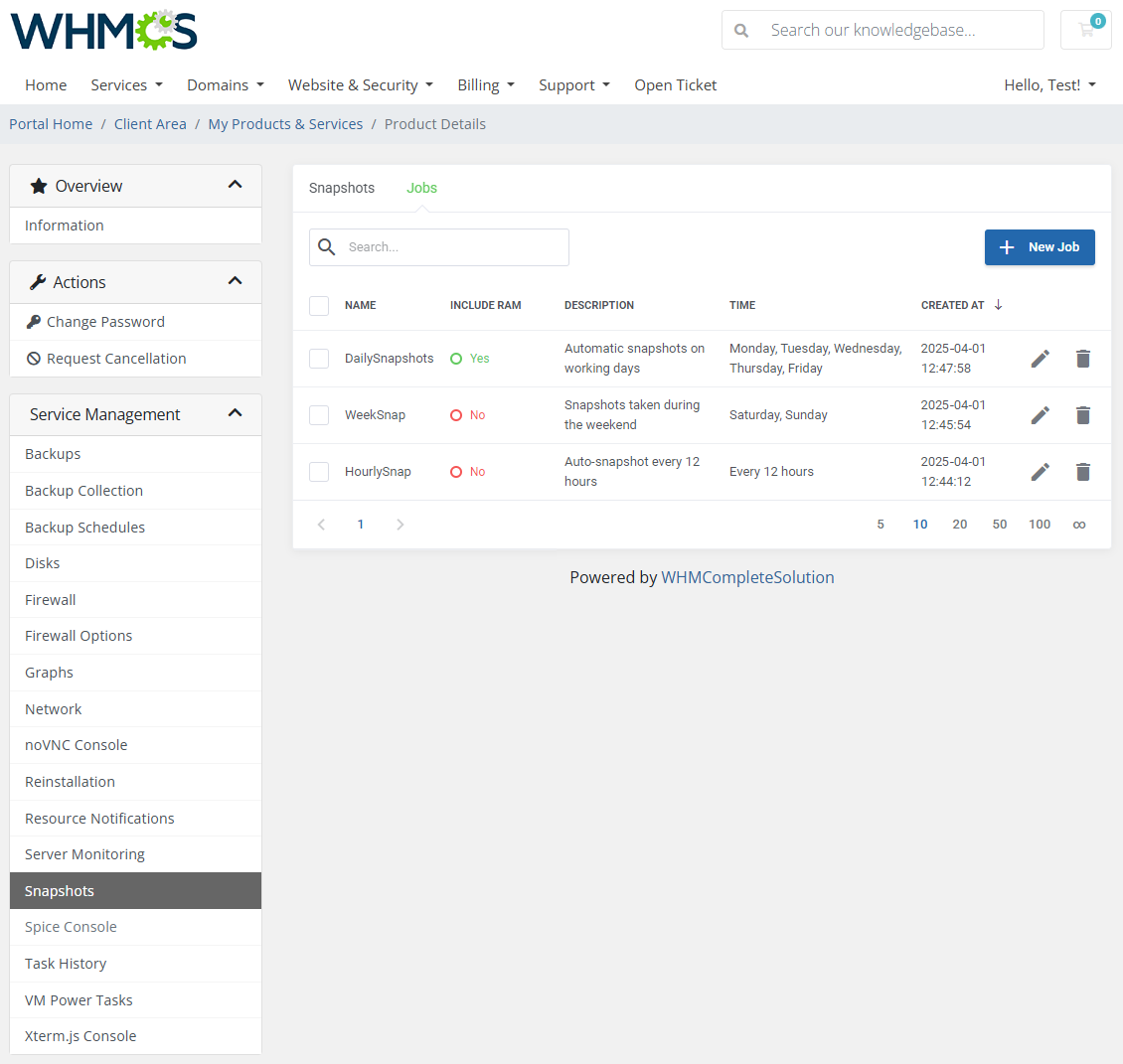Click the magnifier in the jobs search bar
The image size is (1123, 1064).
click(x=327, y=246)
